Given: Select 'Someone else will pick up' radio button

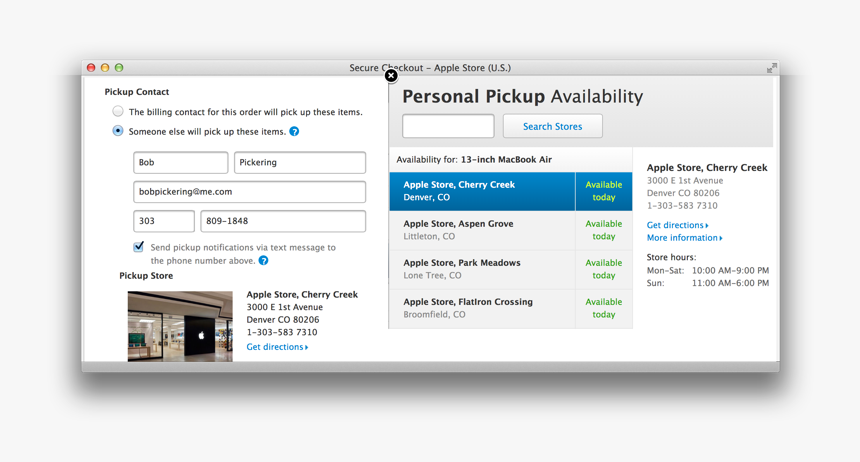Looking at the screenshot, I should (x=118, y=131).
